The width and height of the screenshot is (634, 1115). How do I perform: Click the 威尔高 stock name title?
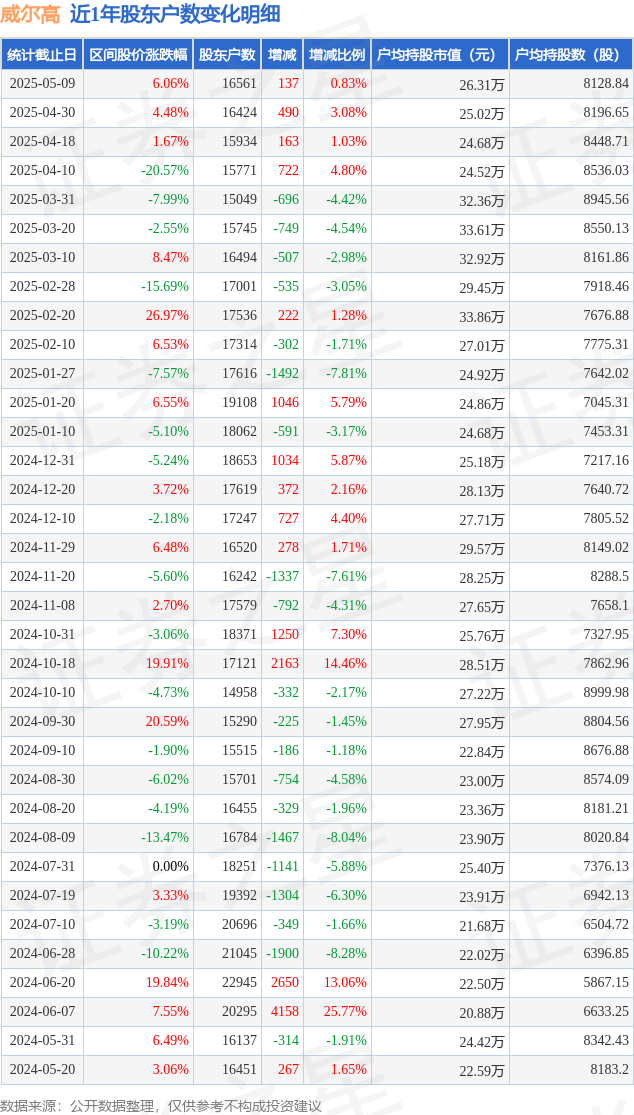pos(31,15)
